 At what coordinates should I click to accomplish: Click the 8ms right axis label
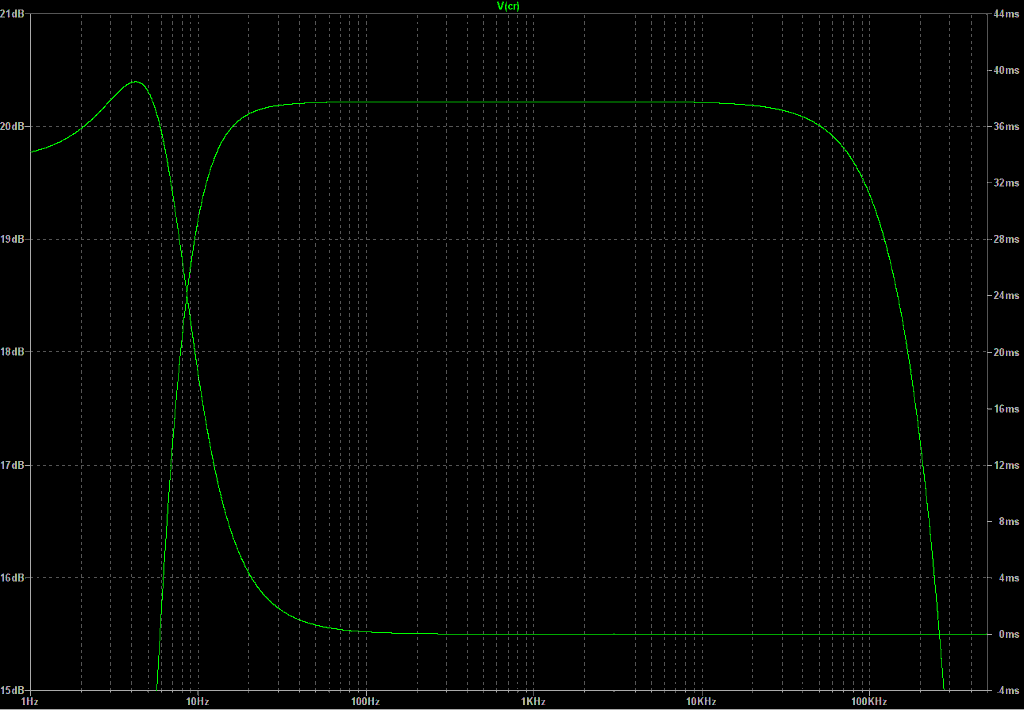coord(1010,521)
